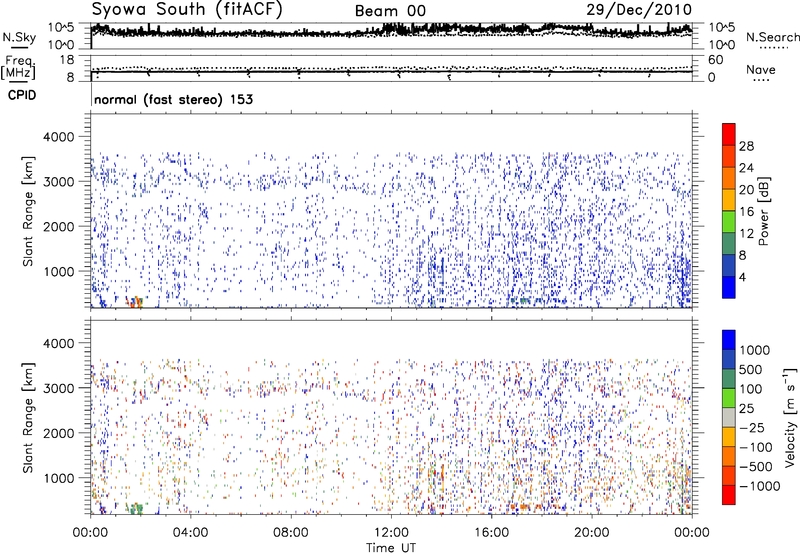
Task: Click the frequency trace line in the frequency panel
Action: (391, 72)
